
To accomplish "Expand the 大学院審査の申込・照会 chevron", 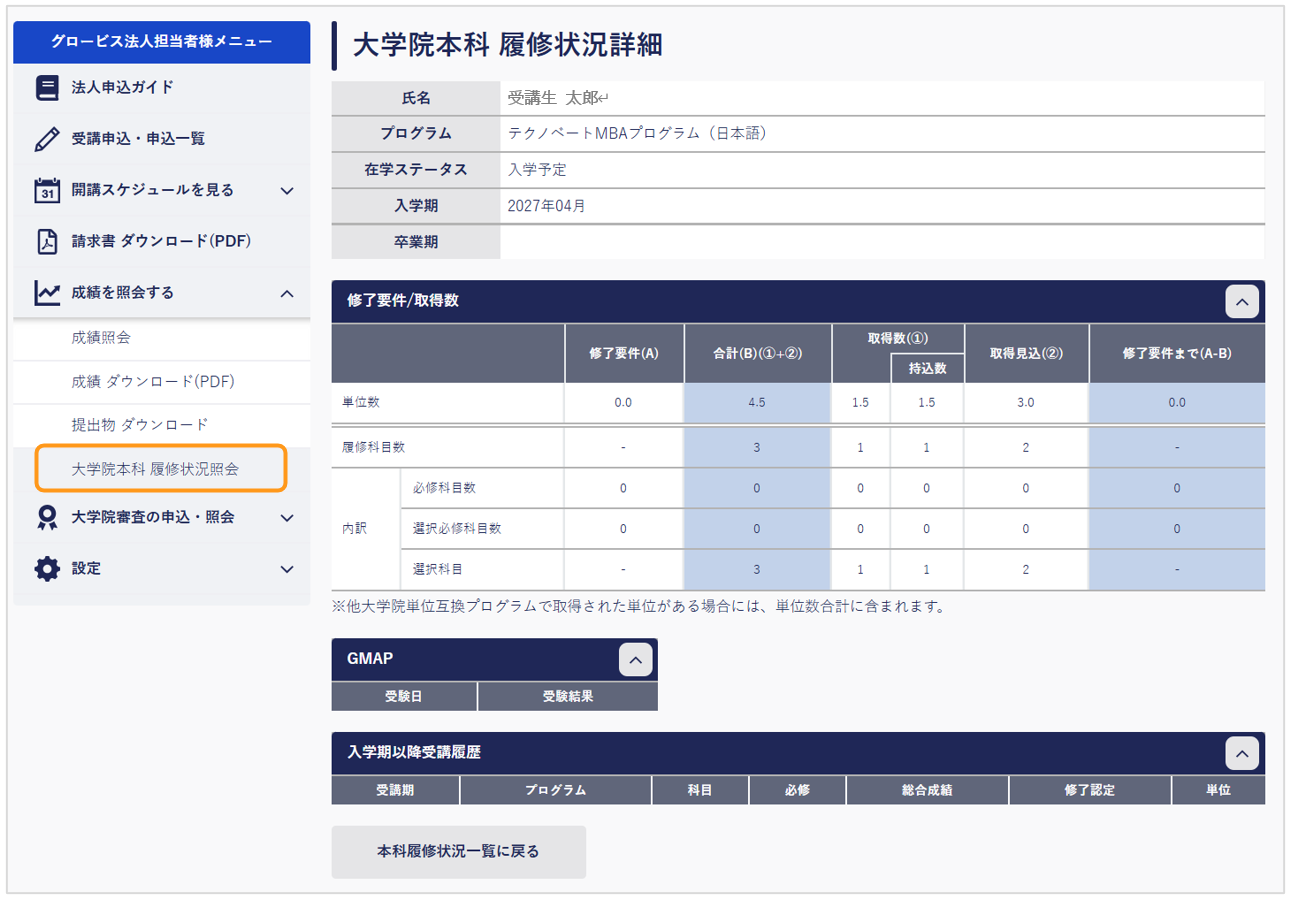I will click(287, 518).
